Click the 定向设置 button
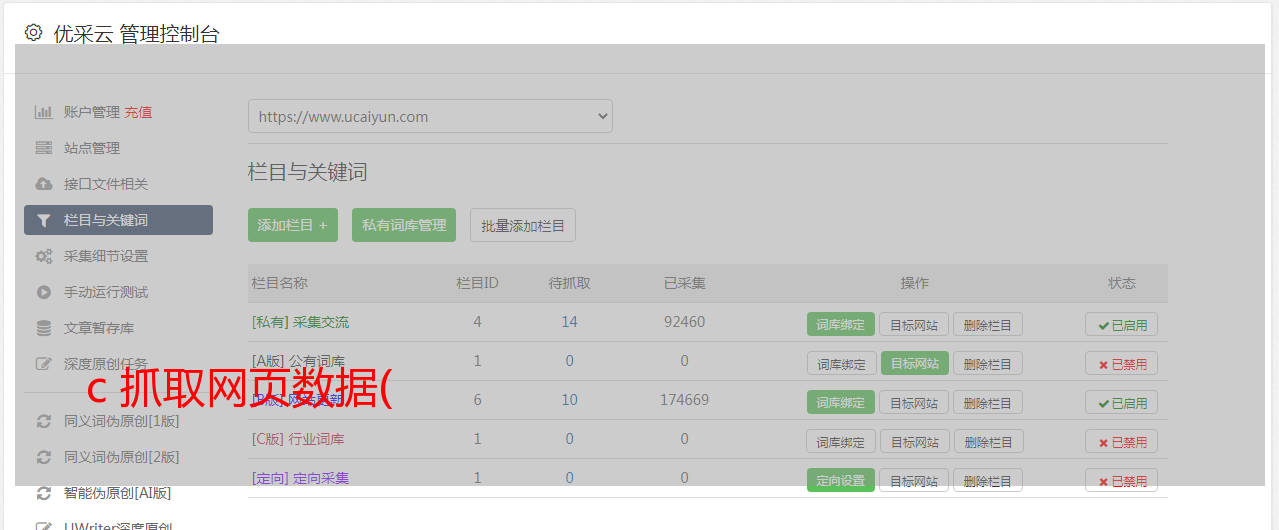This screenshot has height=530, width=1279. (x=841, y=480)
